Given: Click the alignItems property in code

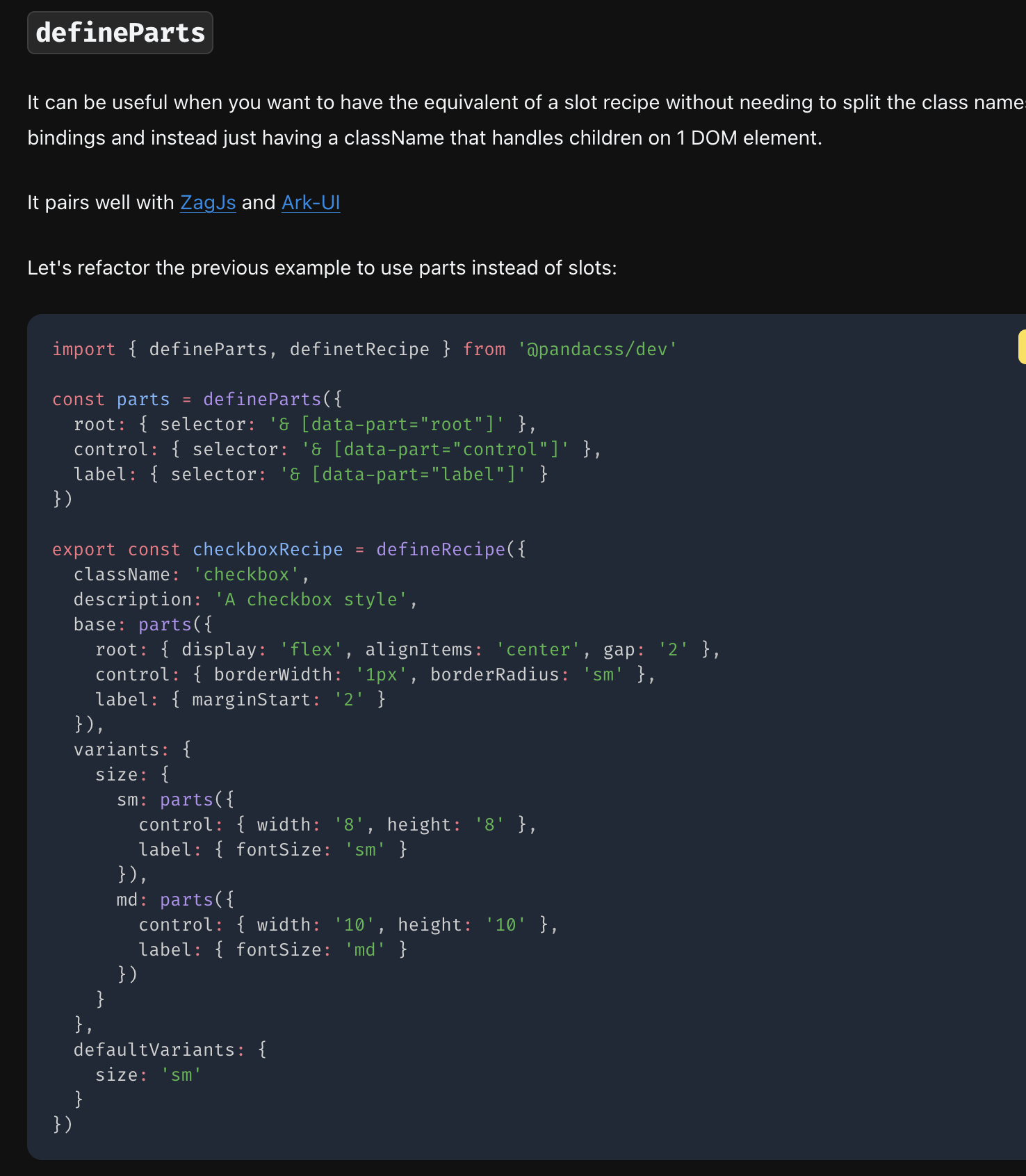Looking at the screenshot, I should [x=419, y=649].
